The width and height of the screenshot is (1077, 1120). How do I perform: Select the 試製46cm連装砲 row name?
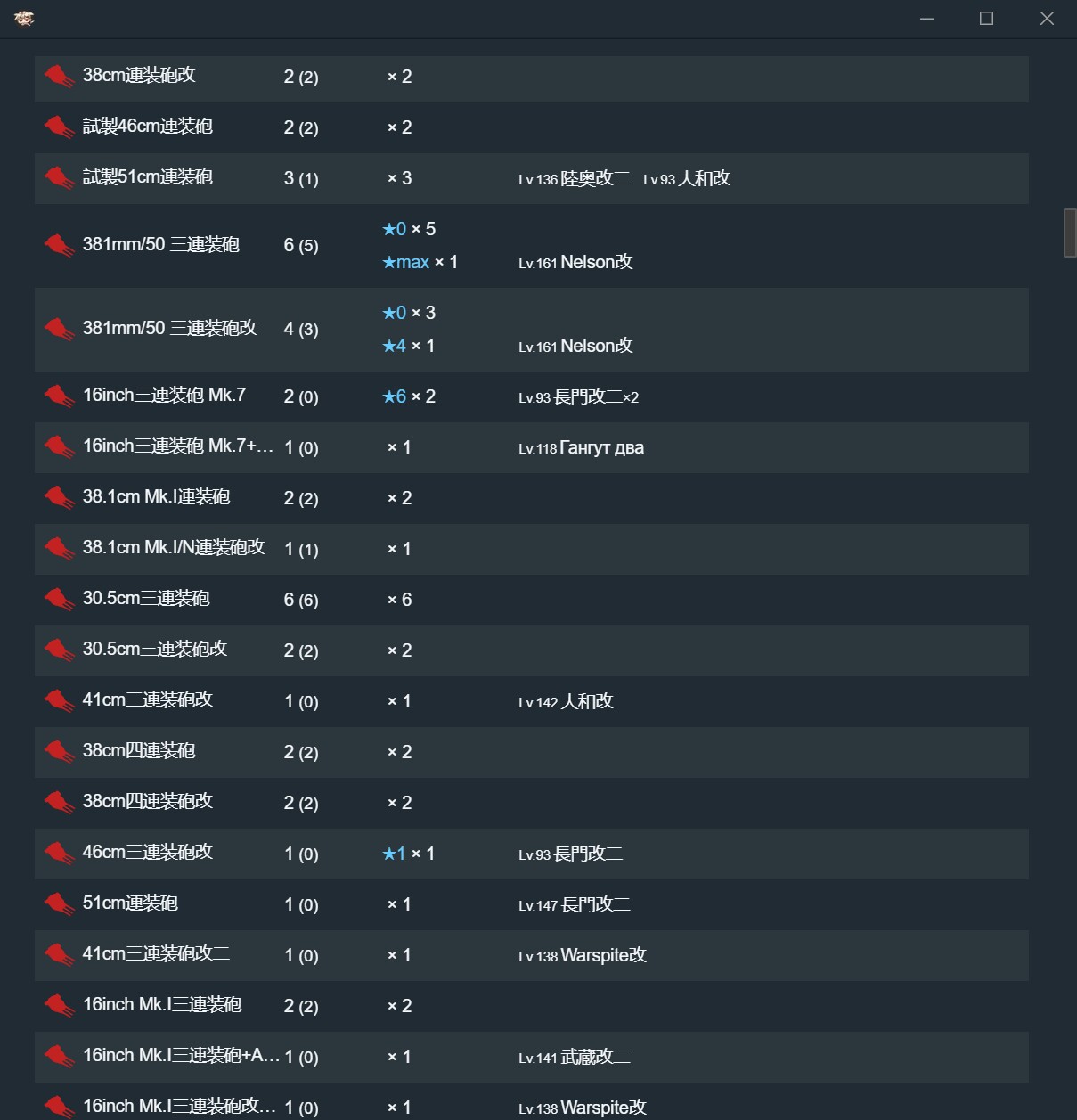point(148,127)
